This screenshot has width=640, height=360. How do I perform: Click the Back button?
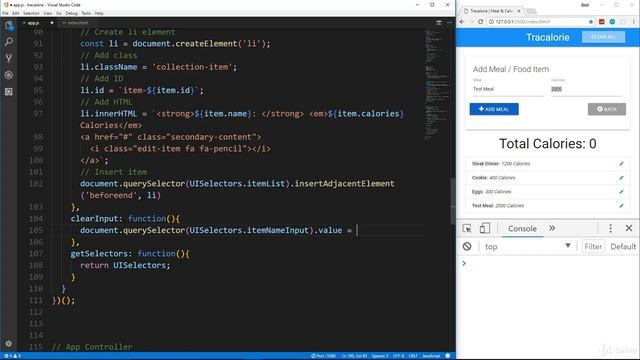click(607, 109)
